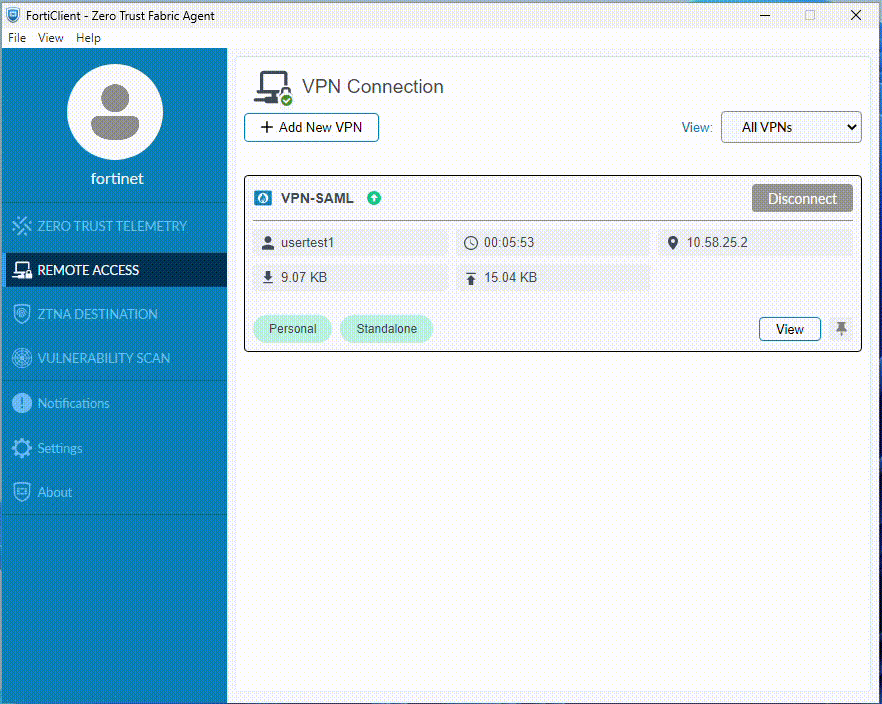Image resolution: width=882 pixels, height=704 pixels.
Task: Click the VPN-SAML connection name
Action: point(317,198)
